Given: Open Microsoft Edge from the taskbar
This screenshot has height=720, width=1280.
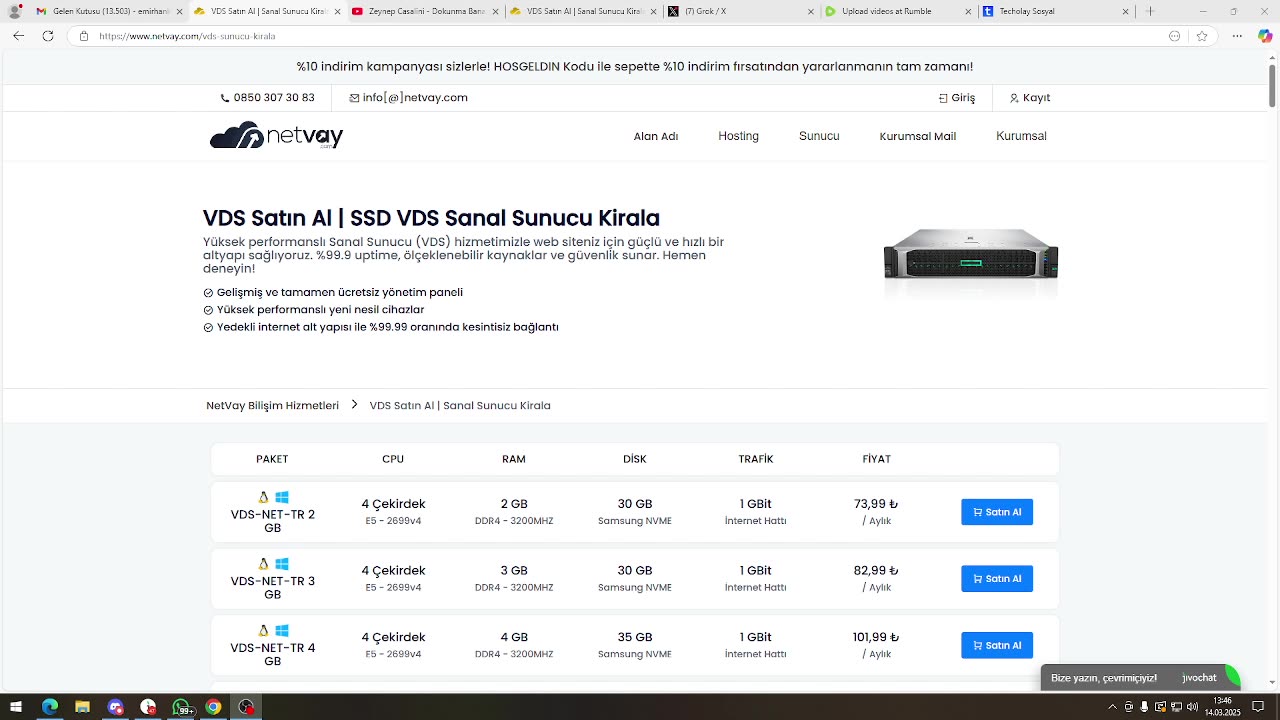Looking at the screenshot, I should pos(49,707).
